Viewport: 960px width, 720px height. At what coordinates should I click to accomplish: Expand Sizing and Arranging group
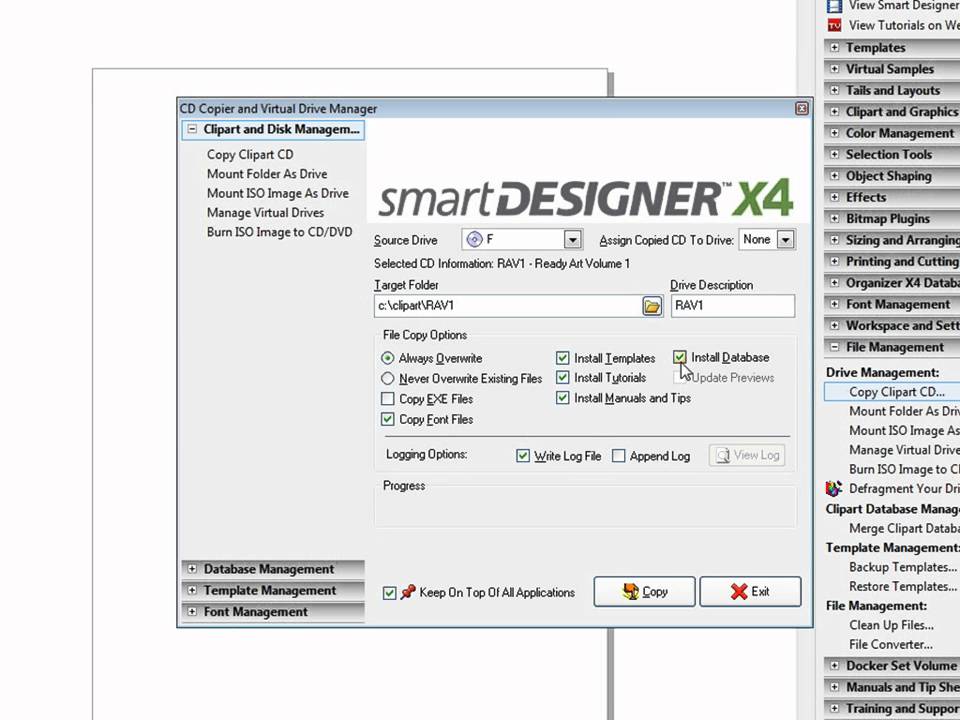tap(834, 240)
